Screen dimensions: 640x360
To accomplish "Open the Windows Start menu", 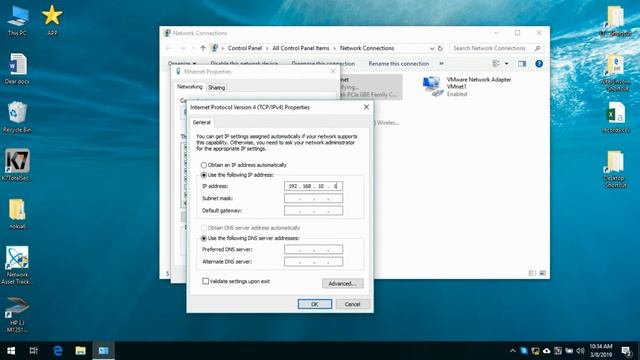I will click(11, 351).
